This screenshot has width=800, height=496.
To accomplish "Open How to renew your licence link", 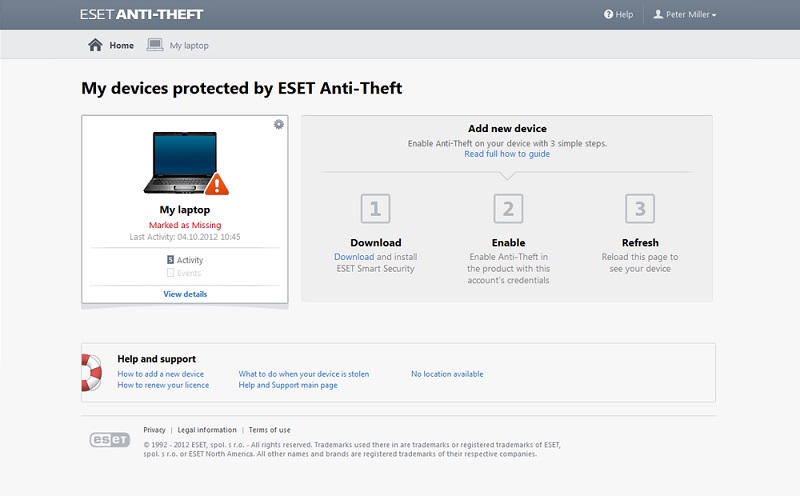I will click(x=163, y=385).
